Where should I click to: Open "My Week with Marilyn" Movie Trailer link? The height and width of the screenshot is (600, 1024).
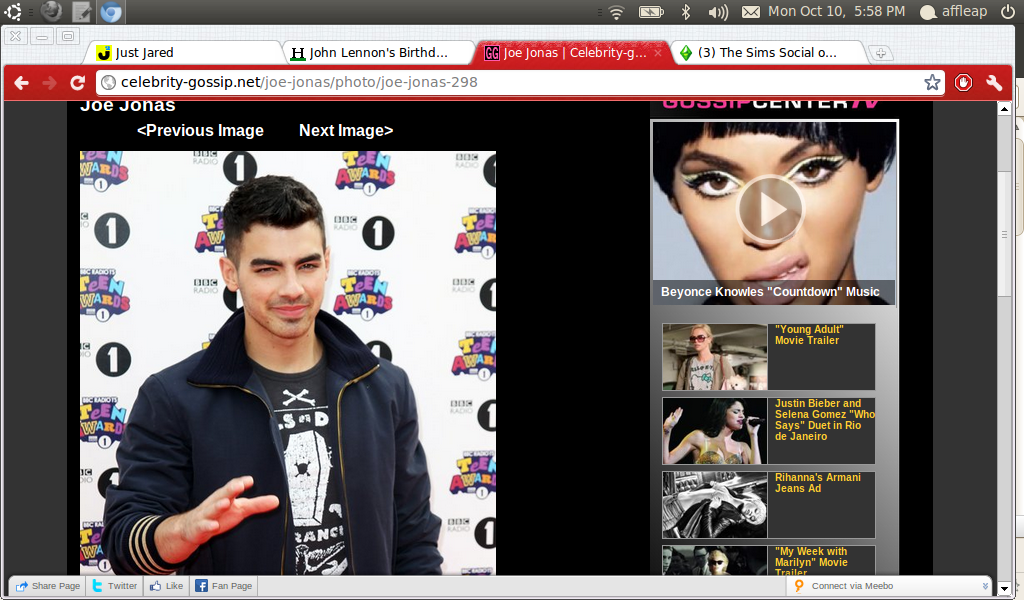click(x=811, y=561)
